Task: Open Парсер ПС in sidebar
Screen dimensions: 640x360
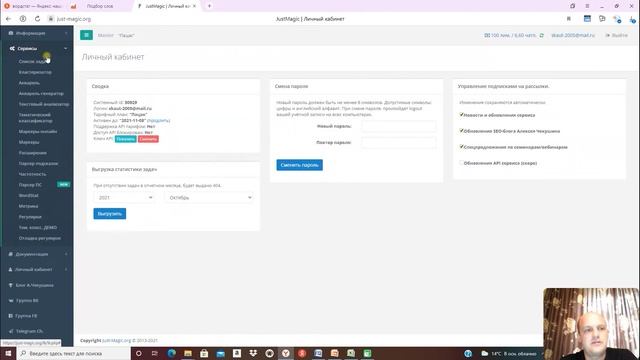Action: (x=30, y=184)
